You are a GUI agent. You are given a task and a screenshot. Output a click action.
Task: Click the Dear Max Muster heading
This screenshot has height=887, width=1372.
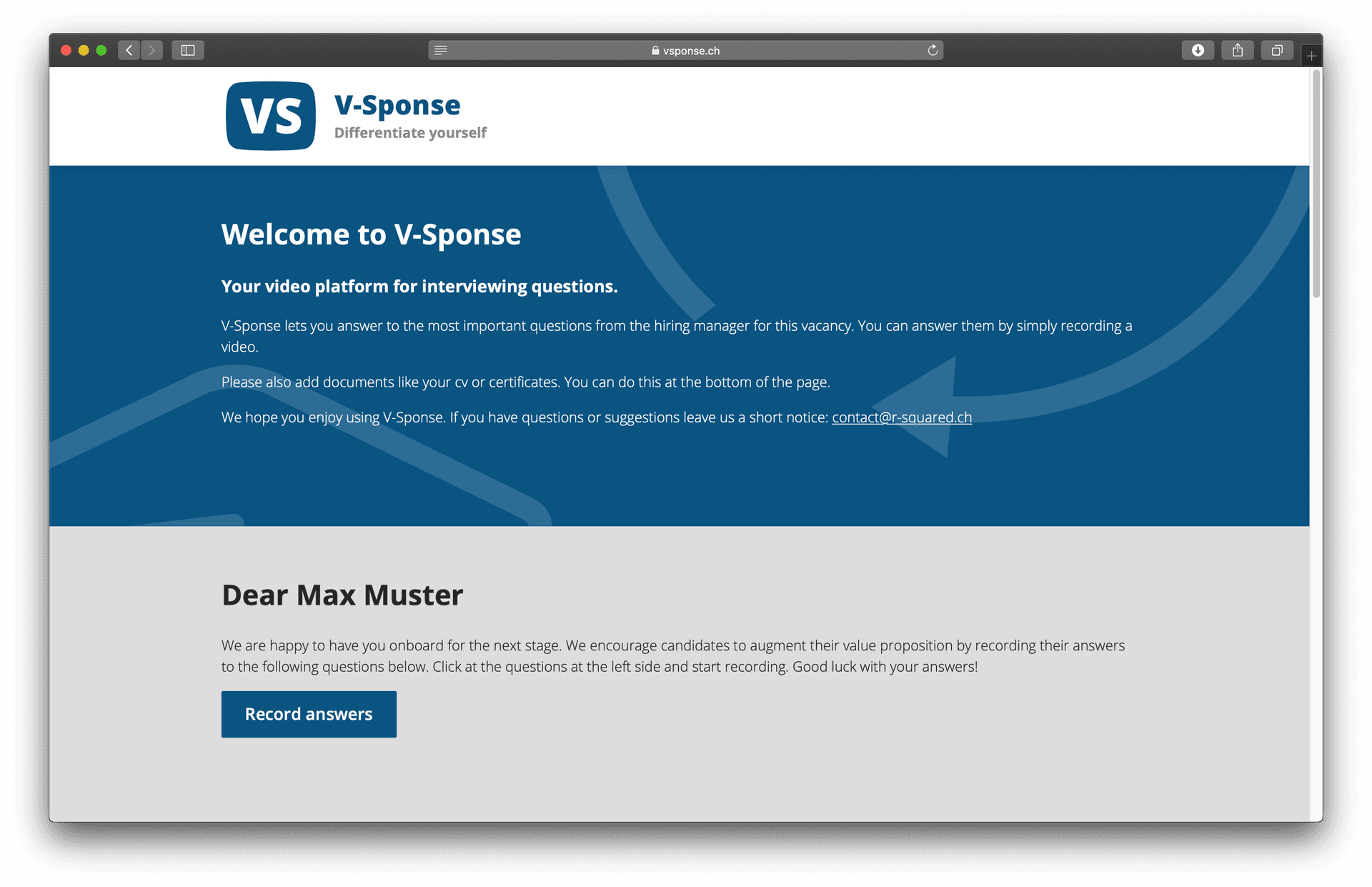coord(342,595)
